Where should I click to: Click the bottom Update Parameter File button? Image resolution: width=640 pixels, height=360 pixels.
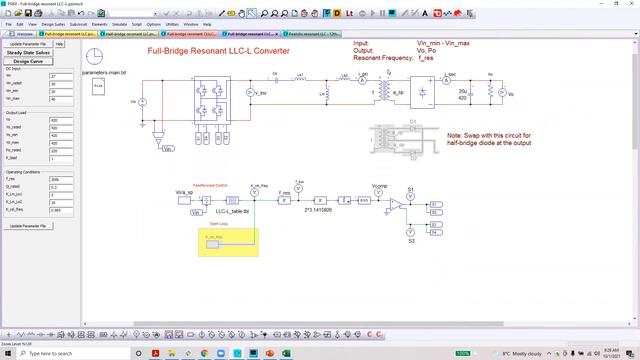tap(28, 226)
